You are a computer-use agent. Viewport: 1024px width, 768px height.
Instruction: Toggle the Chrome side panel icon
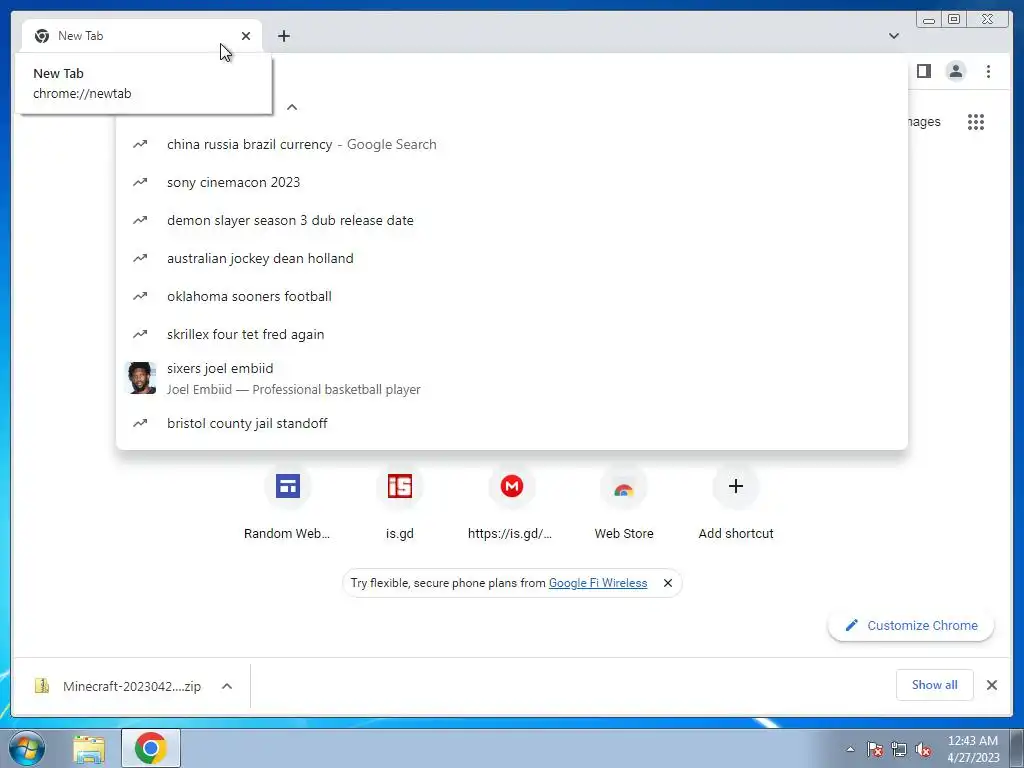923,71
